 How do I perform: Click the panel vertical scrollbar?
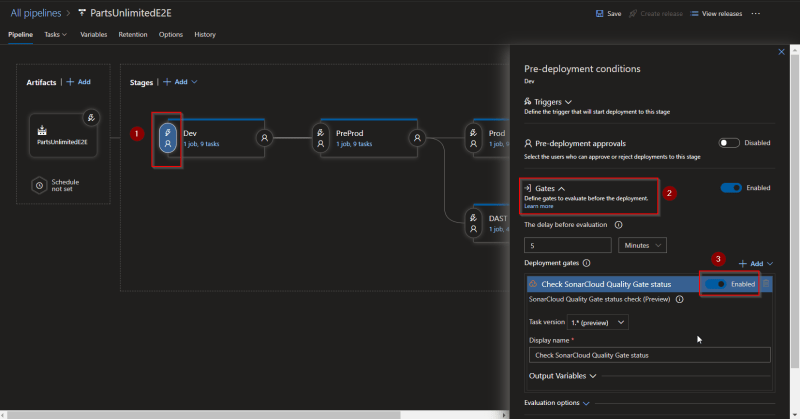[x=794, y=210]
